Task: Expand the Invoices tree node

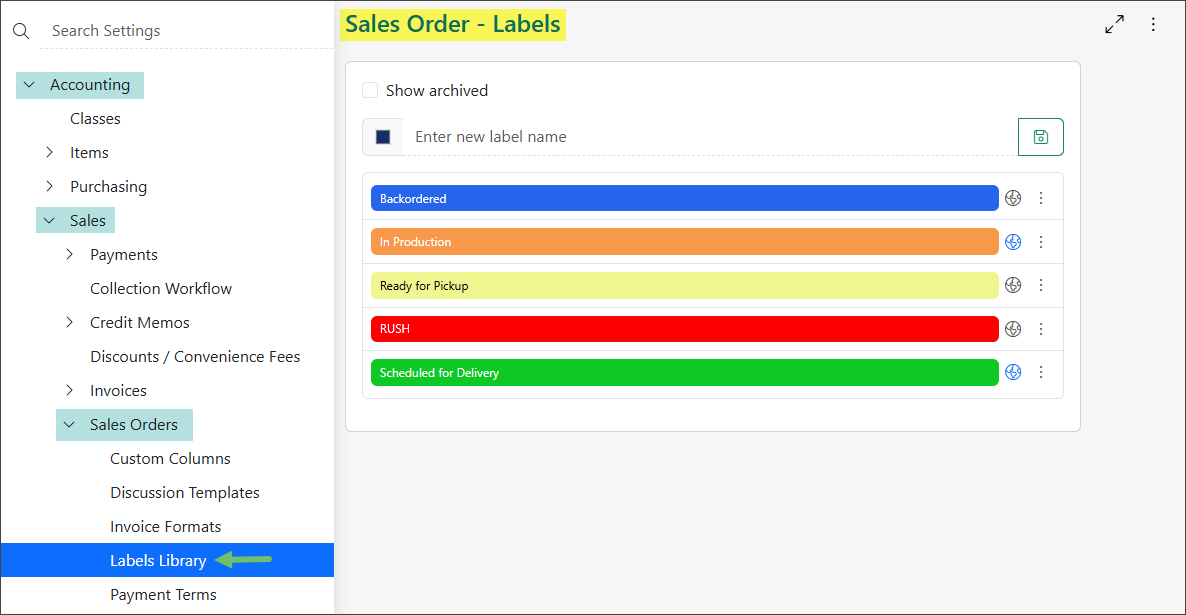Action: pos(70,391)
